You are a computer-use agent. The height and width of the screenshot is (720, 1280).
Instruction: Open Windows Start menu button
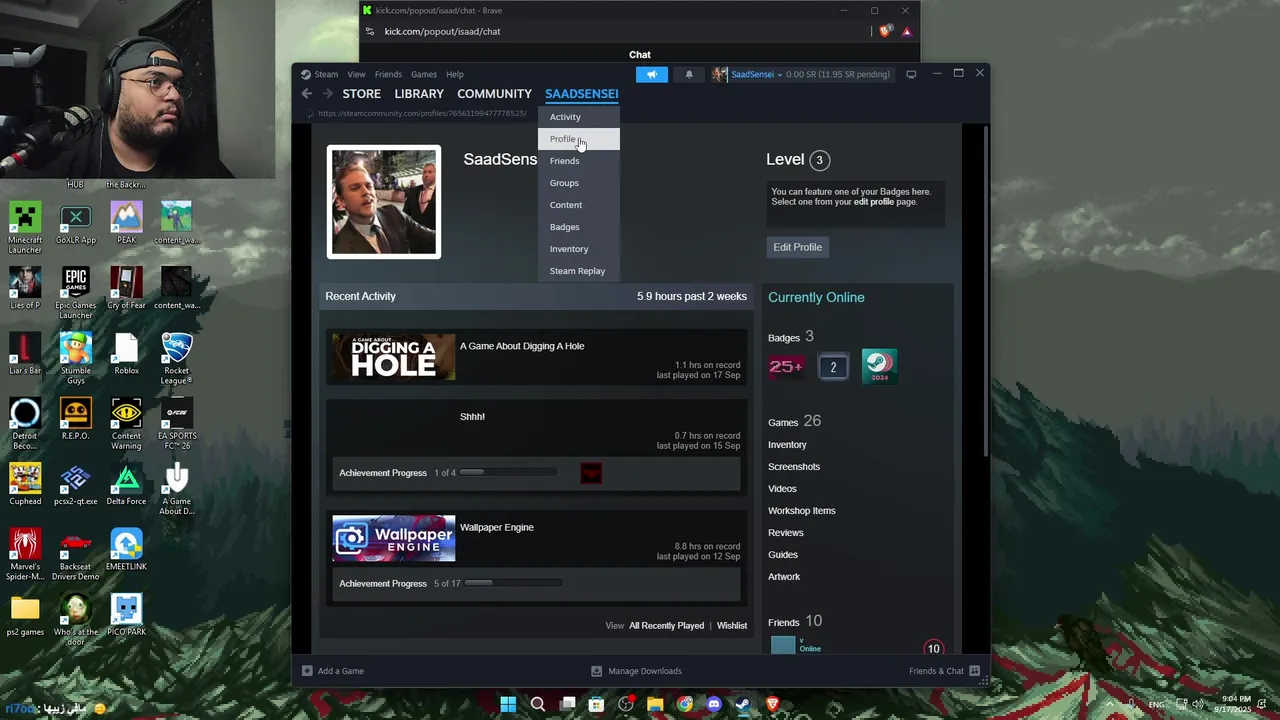coord(508,704)
